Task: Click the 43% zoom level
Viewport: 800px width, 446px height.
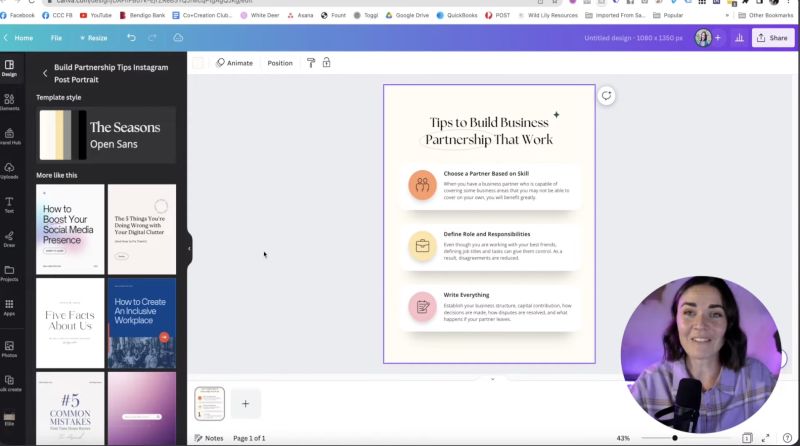Action: pos(623,438)
